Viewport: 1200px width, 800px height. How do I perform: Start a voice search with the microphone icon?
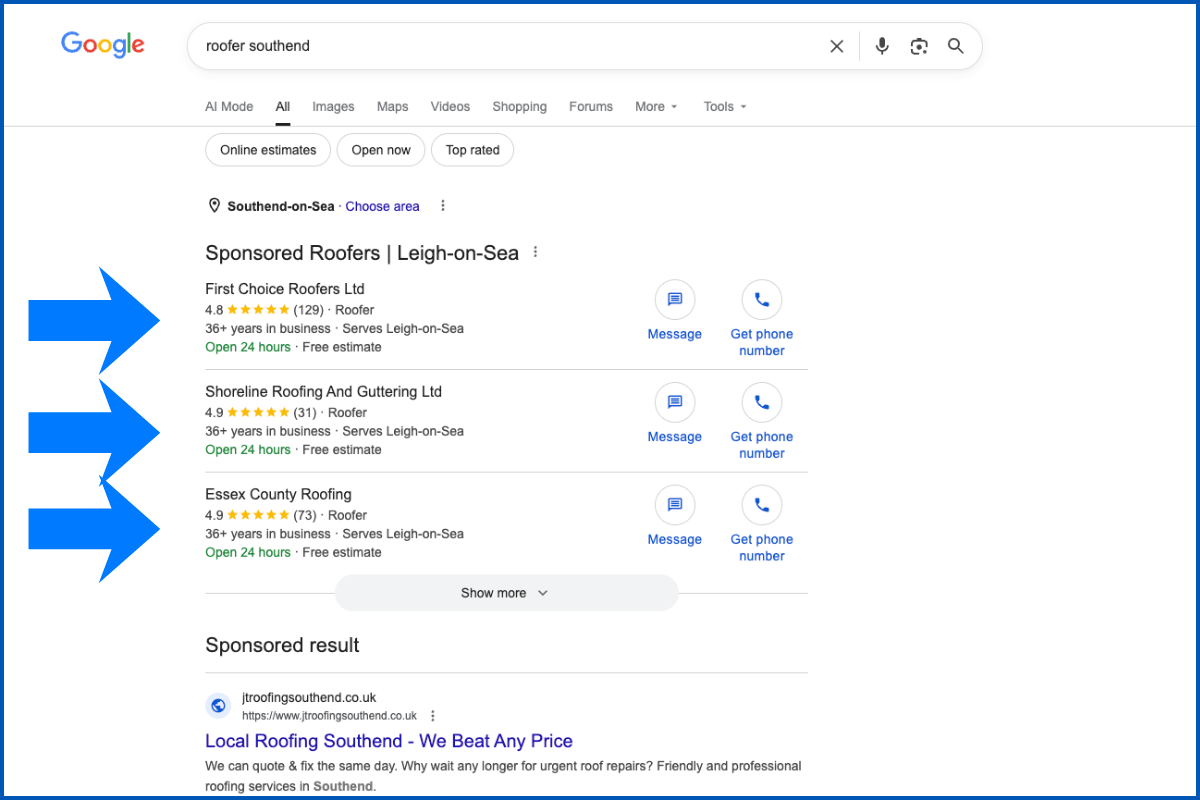click(881, 46)
